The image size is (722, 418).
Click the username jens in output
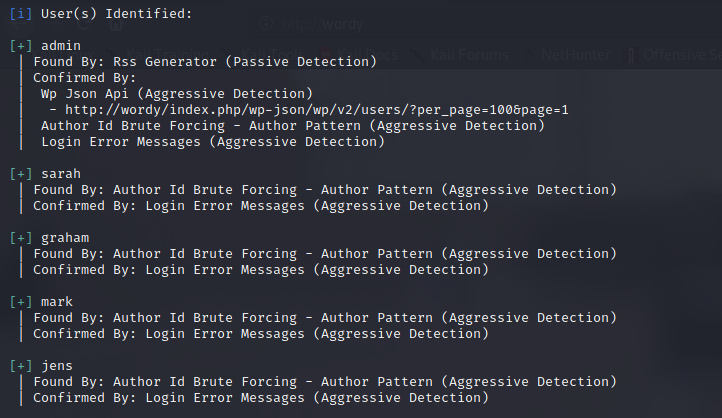[x=57, y=366]
